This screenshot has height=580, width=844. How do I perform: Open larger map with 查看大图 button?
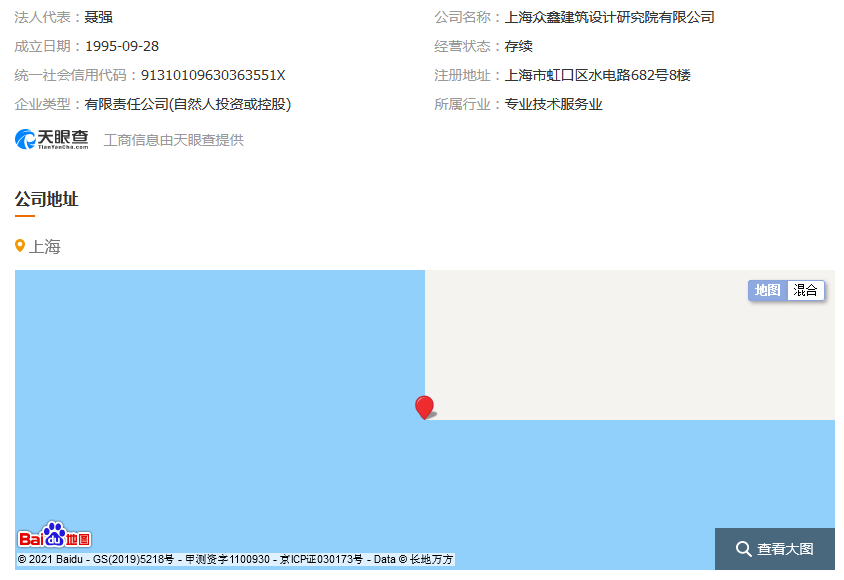point(775,549)
